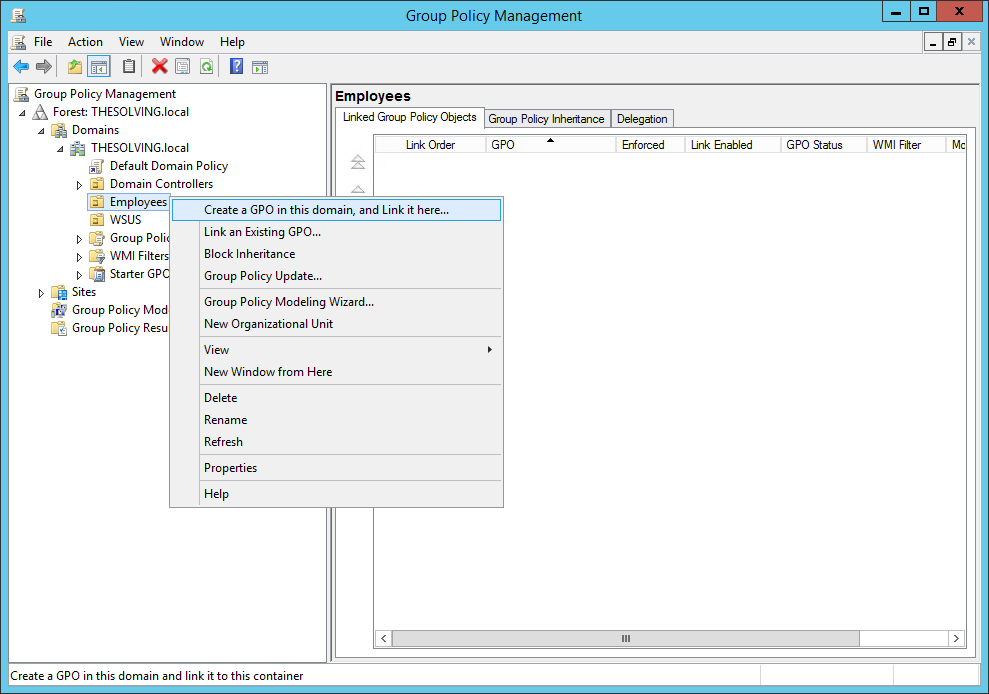The width and height of the screenshot is (989, 694).
Task: Click the Refresh toolbar icon
Action: click(x=207, y=66)
